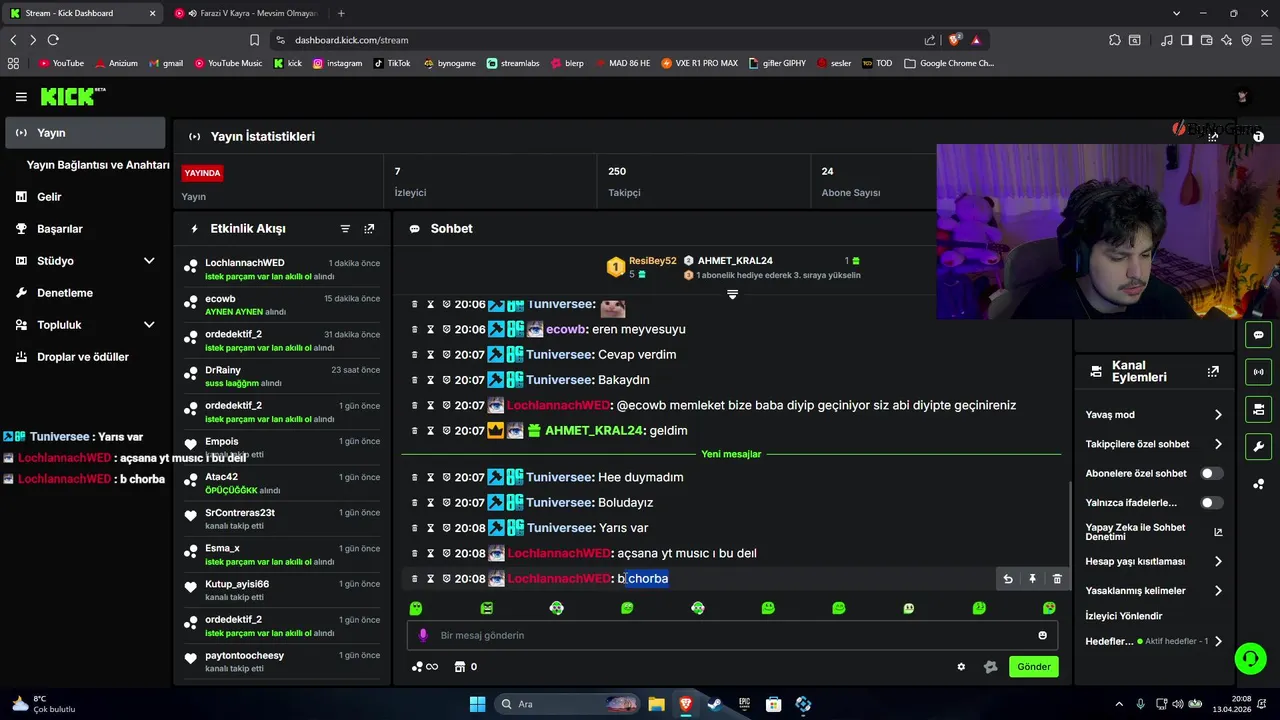This screenshot has width=1280, height=720.
Task: Collapse the leaderboard arrow under ResiBey52
Action: pos(732,295)
